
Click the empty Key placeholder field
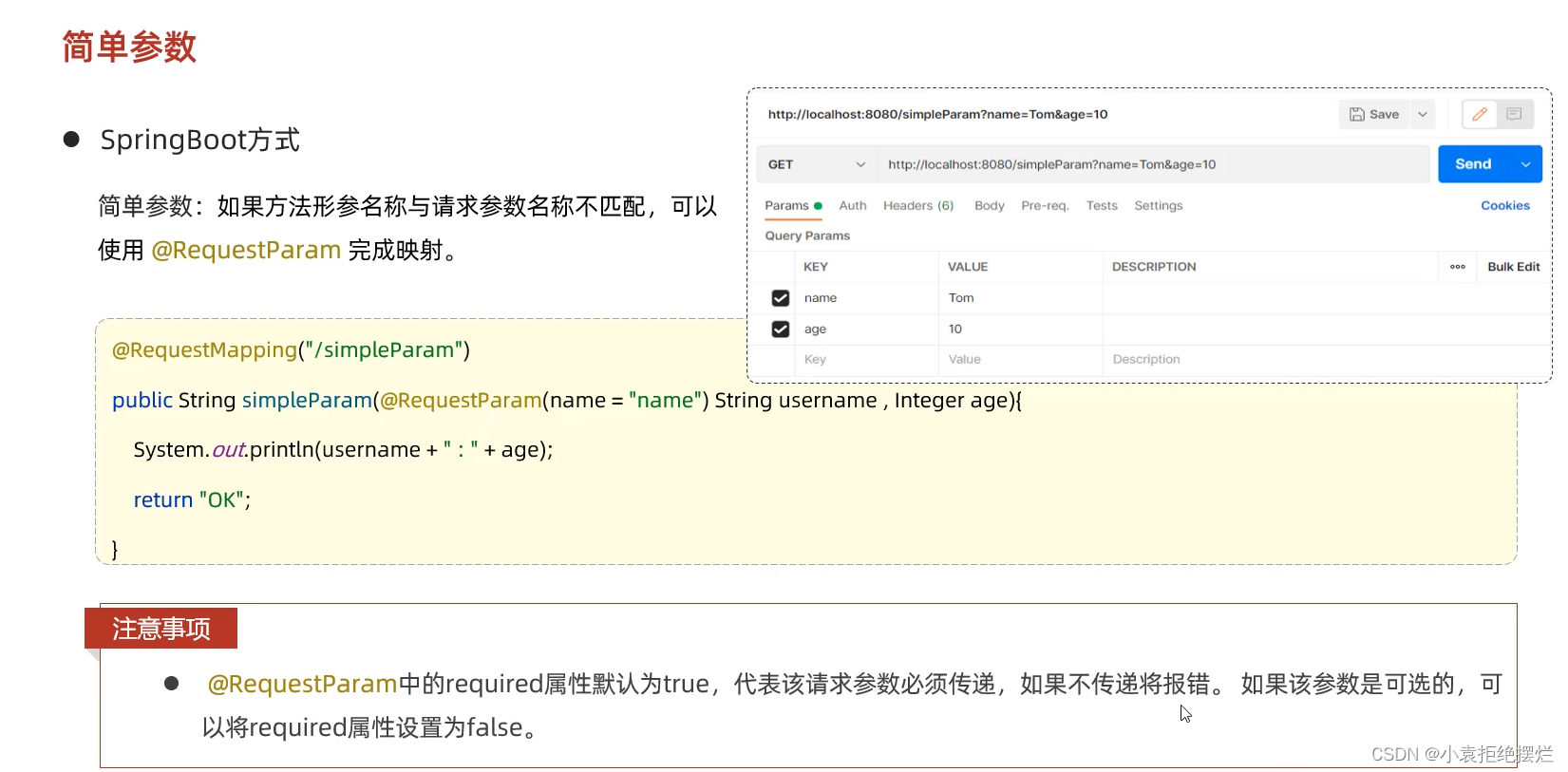866,359
